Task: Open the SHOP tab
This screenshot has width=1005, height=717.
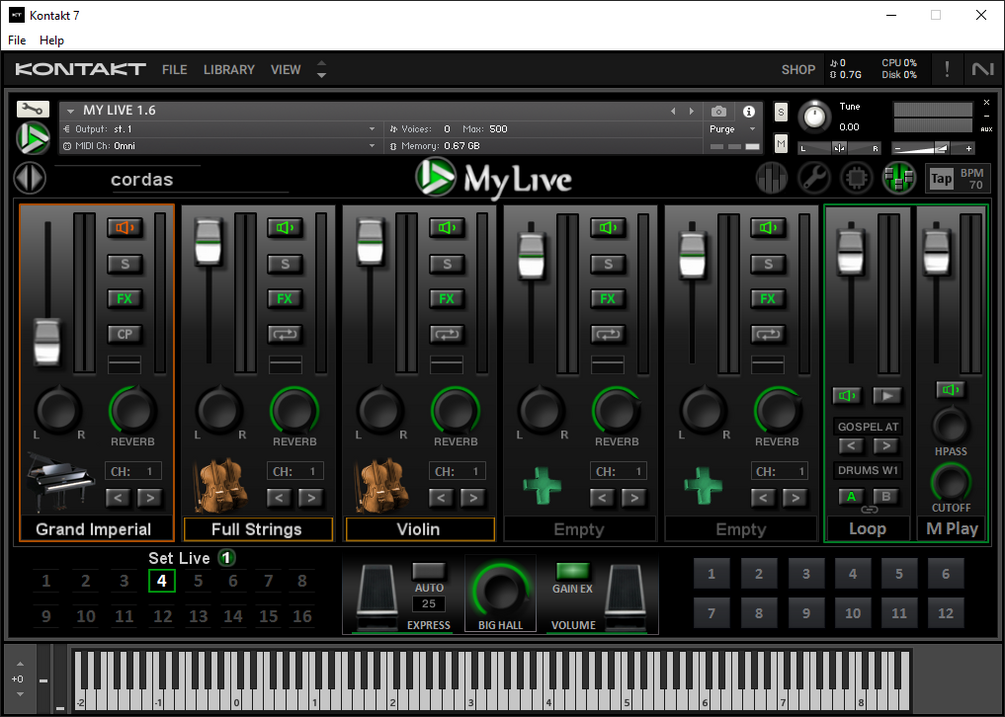Action: pos(798,69)
